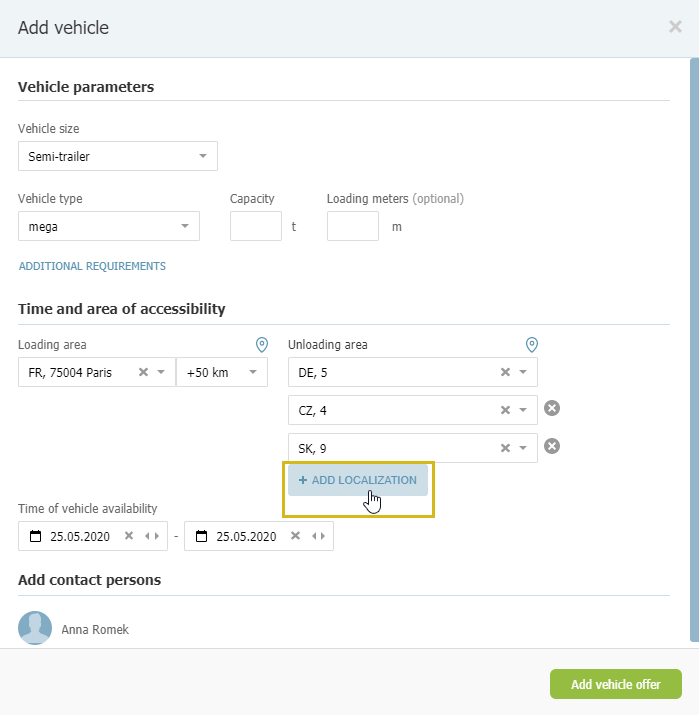Click the Add Localization button
The image size is (699, 715).
click(x=358, y=480)
